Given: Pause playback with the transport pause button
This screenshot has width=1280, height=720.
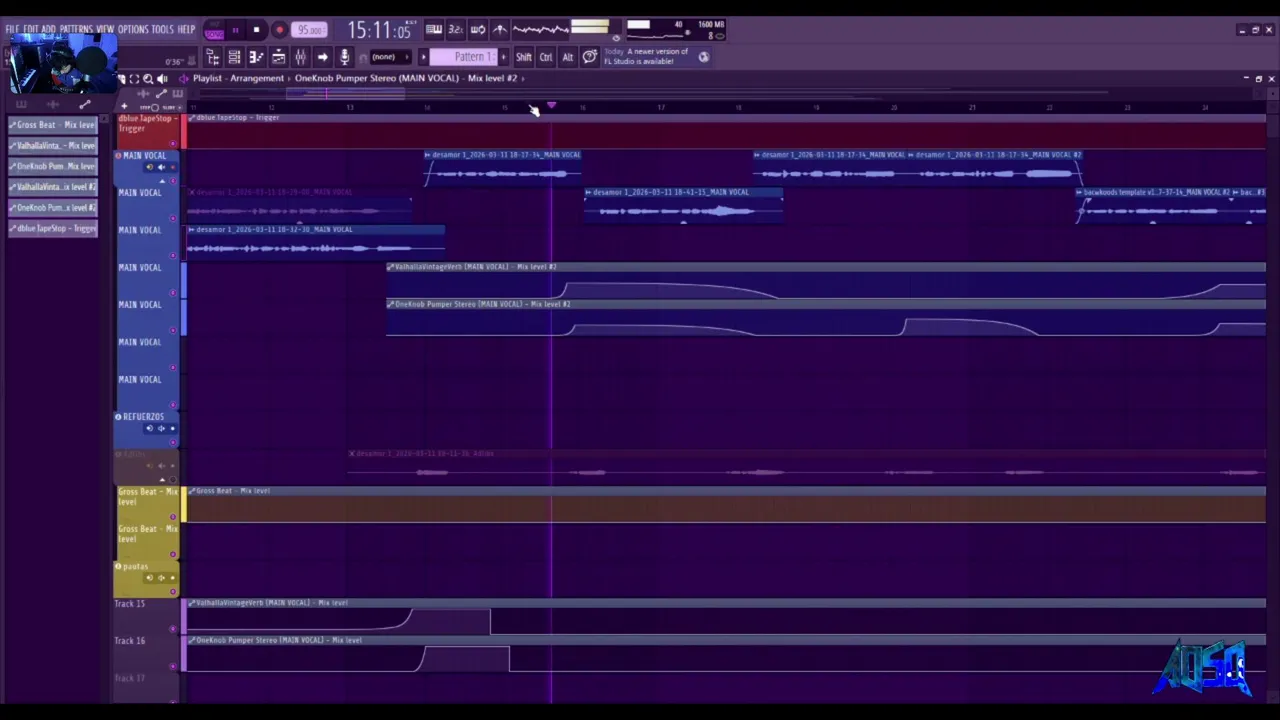Looking at the screenshot, I should [235, 30].
